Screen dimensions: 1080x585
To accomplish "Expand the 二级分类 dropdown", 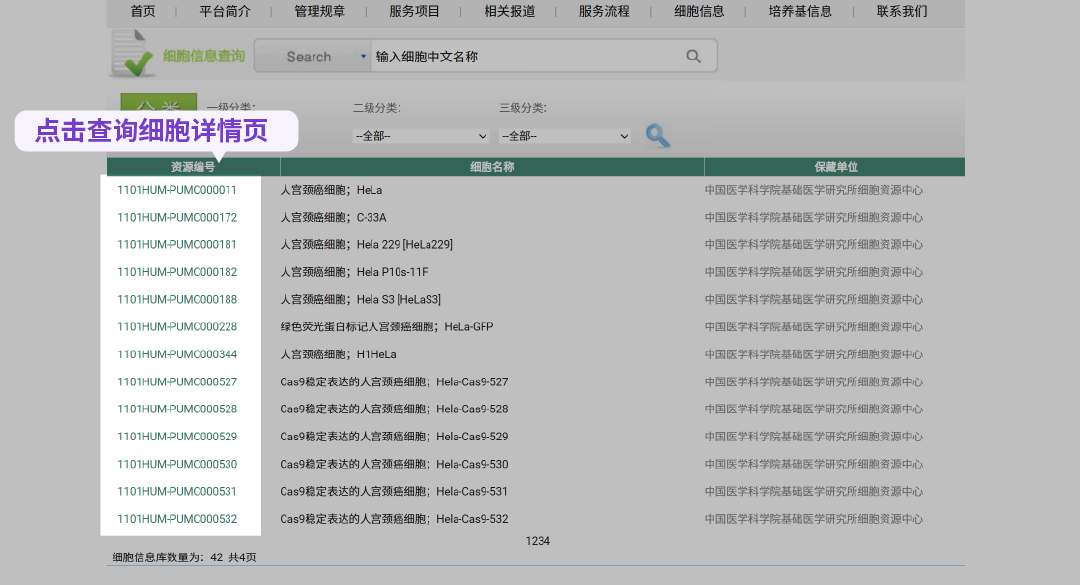I will tap(421, 136).
